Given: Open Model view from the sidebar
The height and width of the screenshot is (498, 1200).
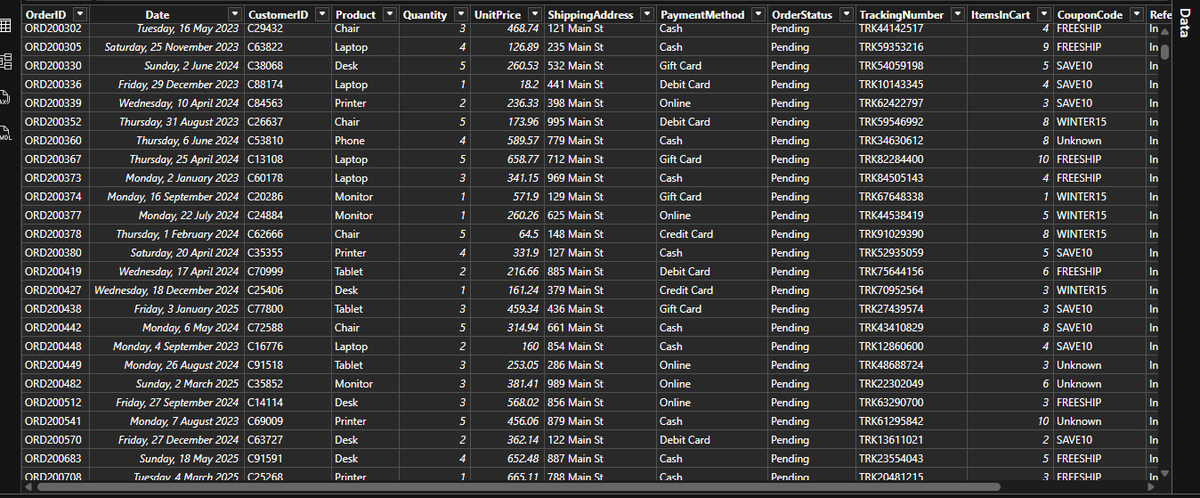Looking at the screenshot, I should (x=6, y=62).
